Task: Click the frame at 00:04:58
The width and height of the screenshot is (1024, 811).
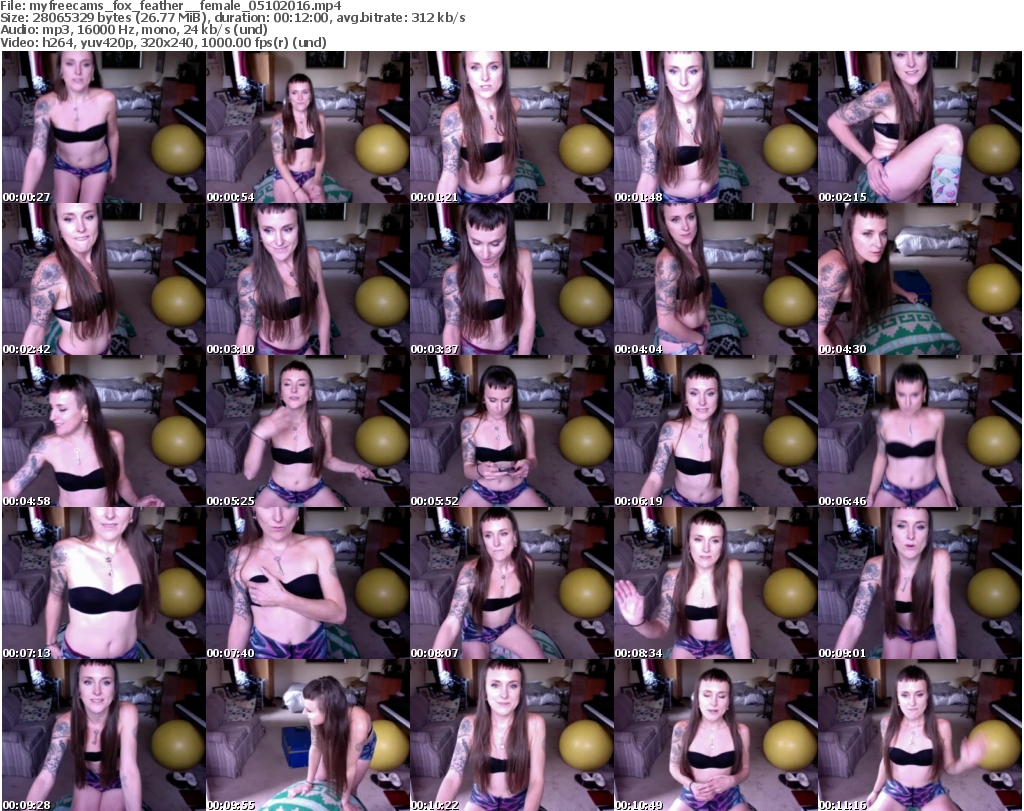Action: point(103,431)
